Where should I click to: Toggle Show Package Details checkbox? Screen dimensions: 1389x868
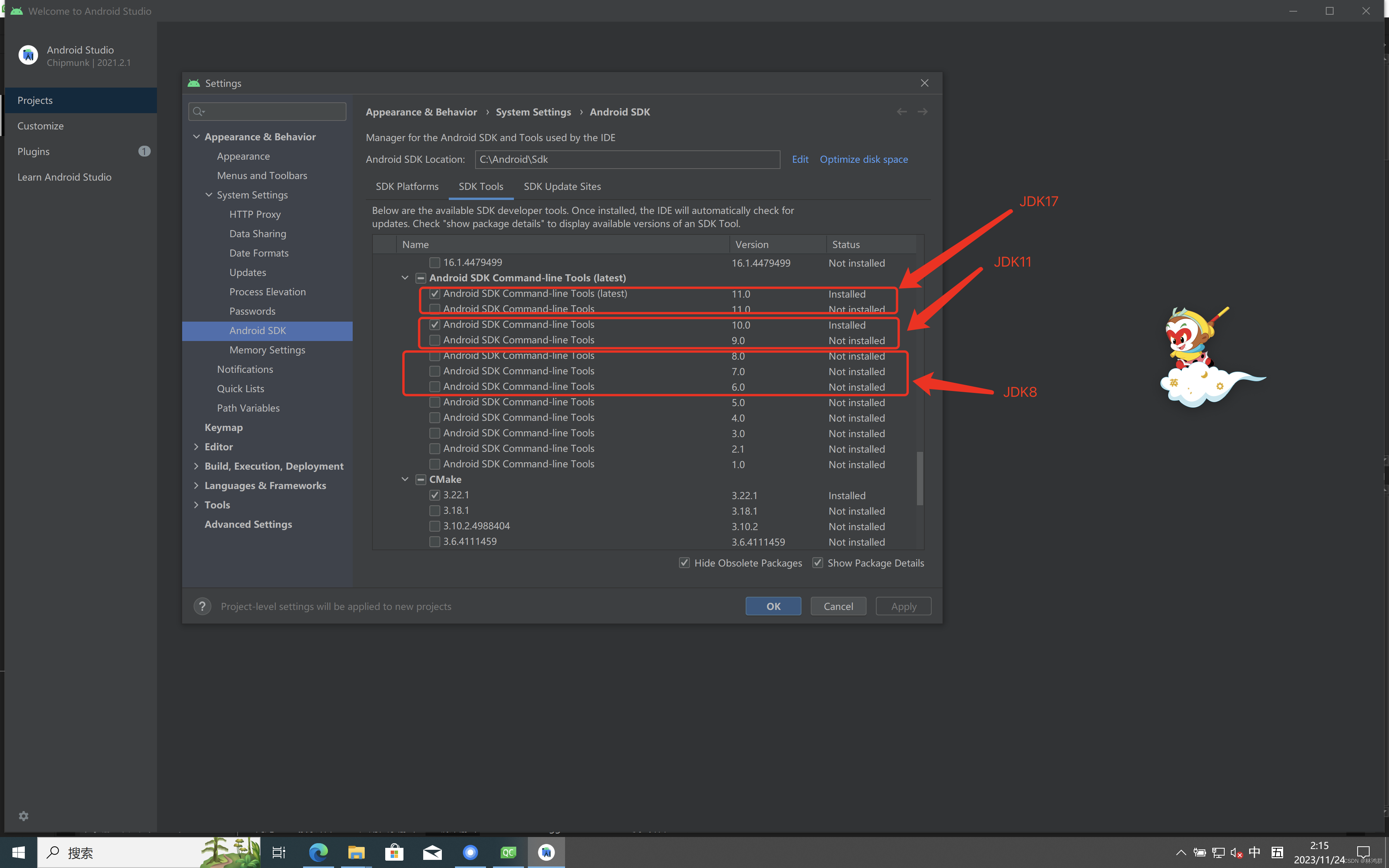coord(817,563)
